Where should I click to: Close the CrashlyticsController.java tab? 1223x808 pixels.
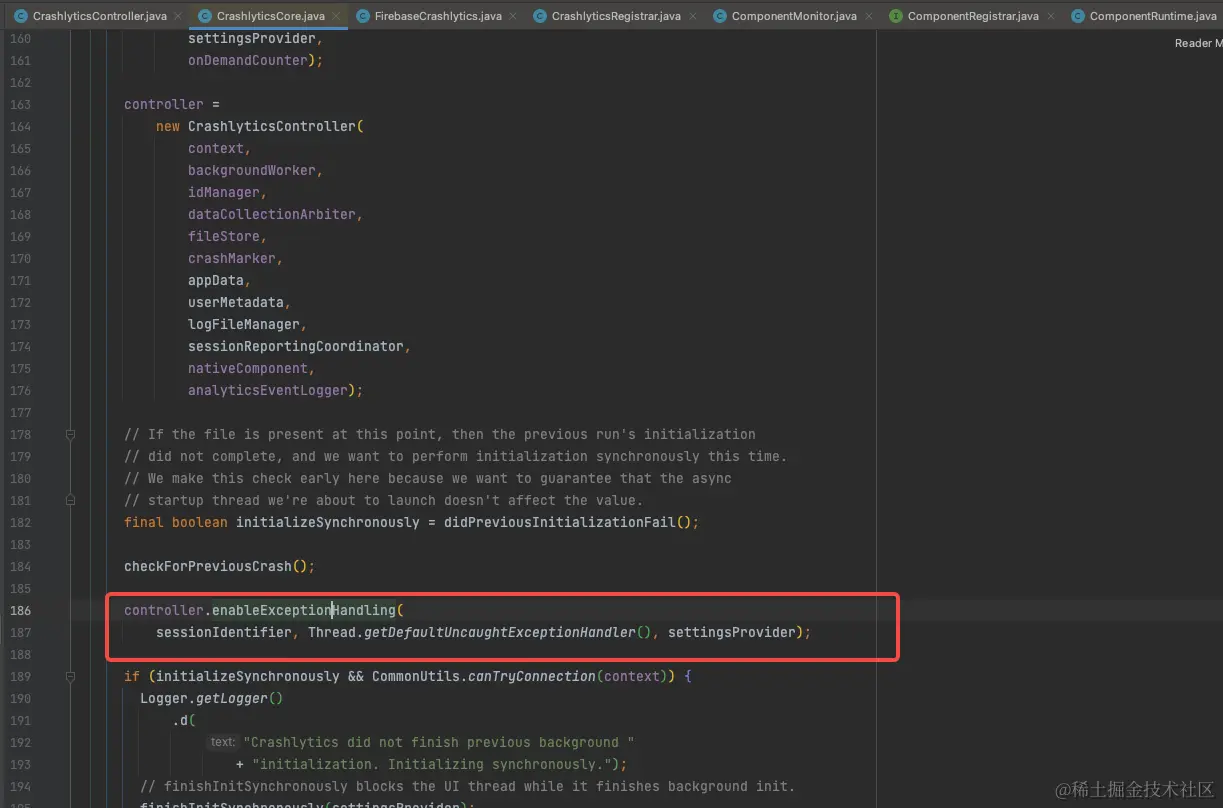[177, 16]
